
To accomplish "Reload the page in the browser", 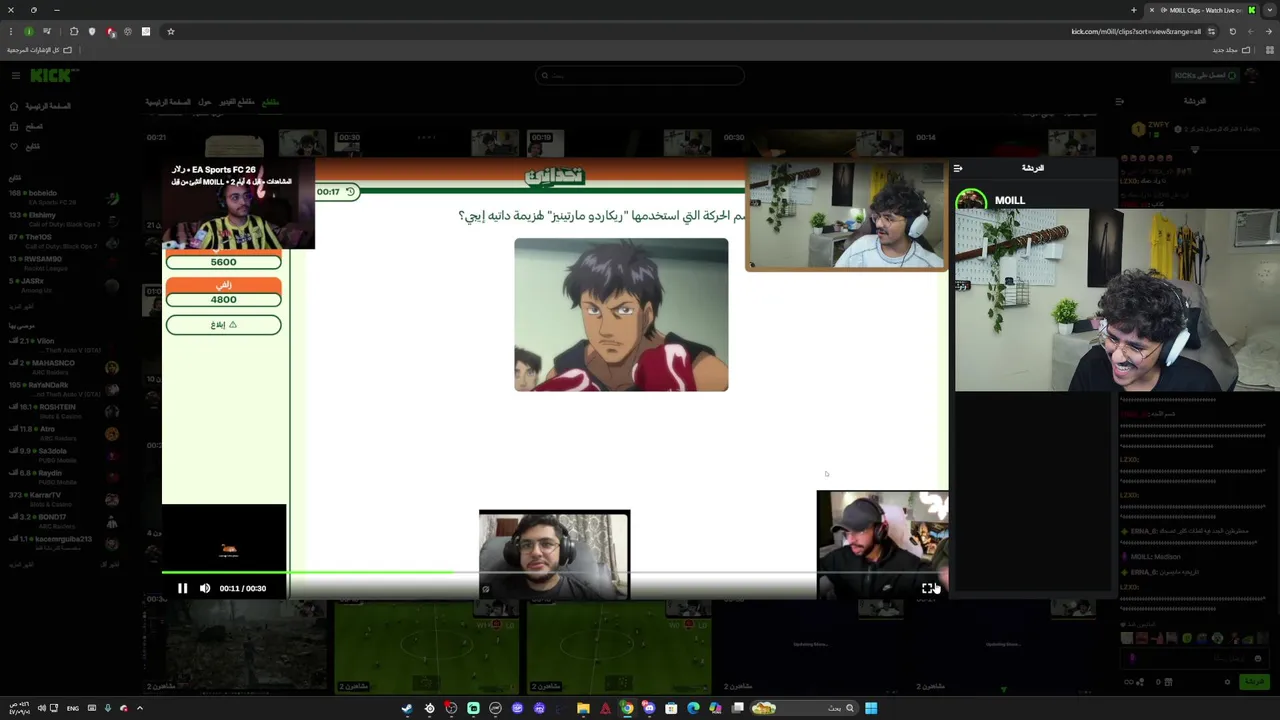I will coord(1232,31).
